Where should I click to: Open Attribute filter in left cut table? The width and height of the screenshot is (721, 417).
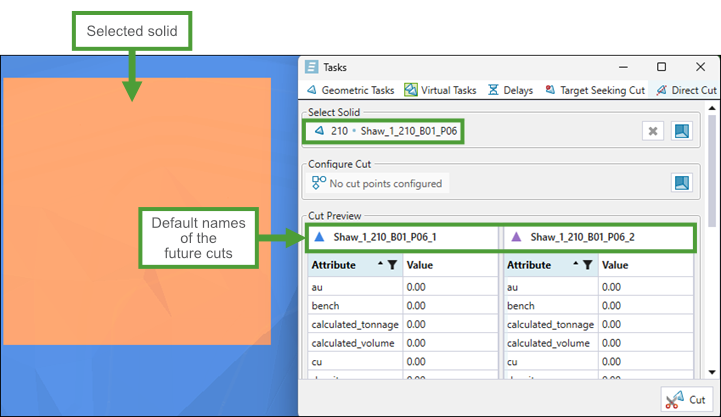coord(392,265)
